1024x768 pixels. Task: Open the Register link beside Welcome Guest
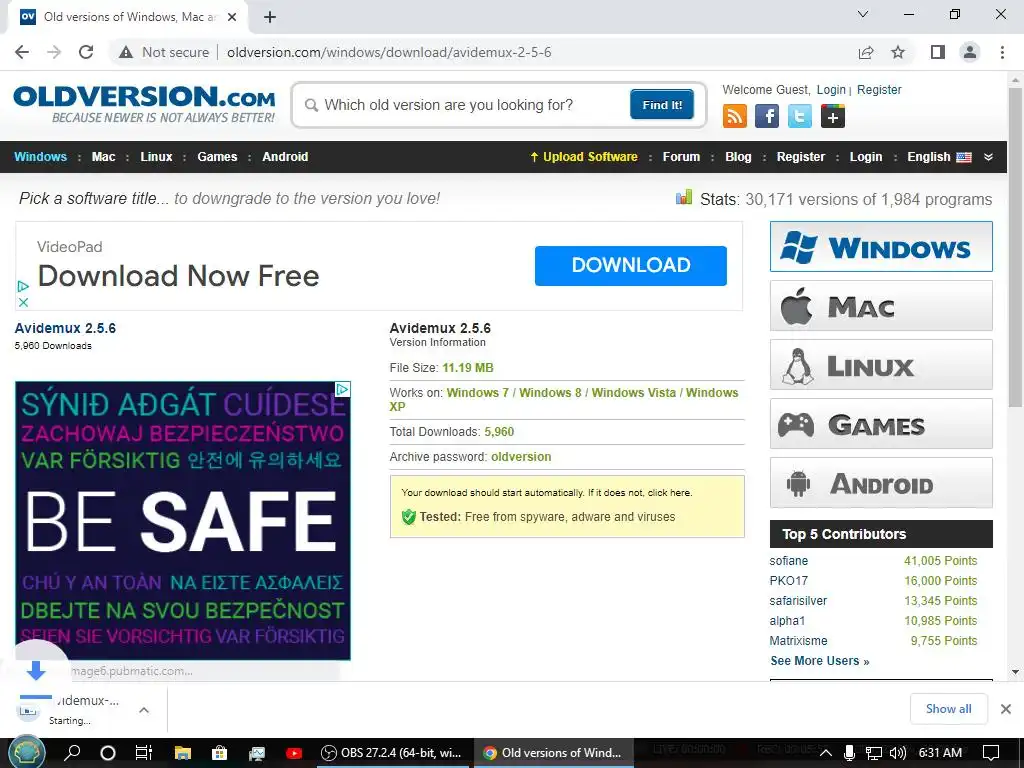click(x=879, y=89)
